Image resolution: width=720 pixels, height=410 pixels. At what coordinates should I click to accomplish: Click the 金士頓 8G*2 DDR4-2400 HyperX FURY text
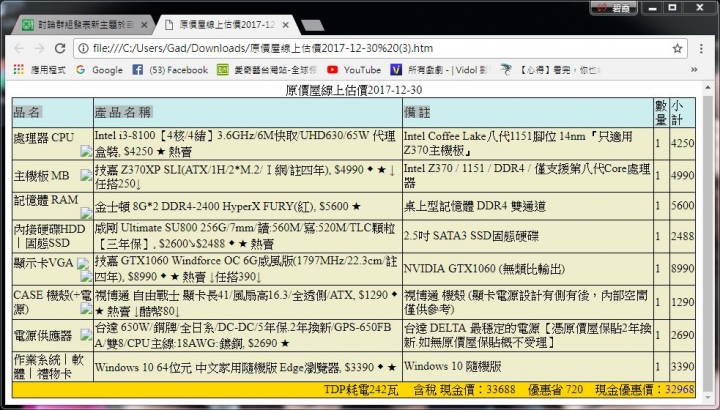[228, 207]
